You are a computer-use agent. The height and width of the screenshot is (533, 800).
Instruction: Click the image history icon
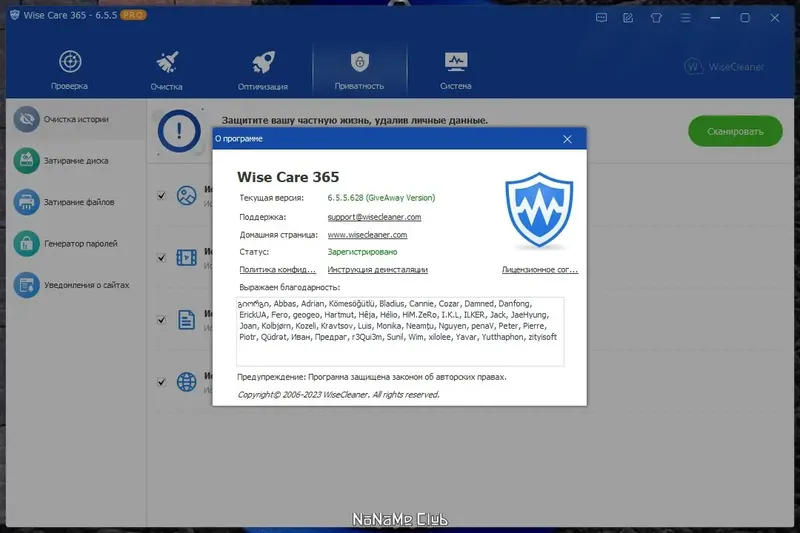[186, 195]
